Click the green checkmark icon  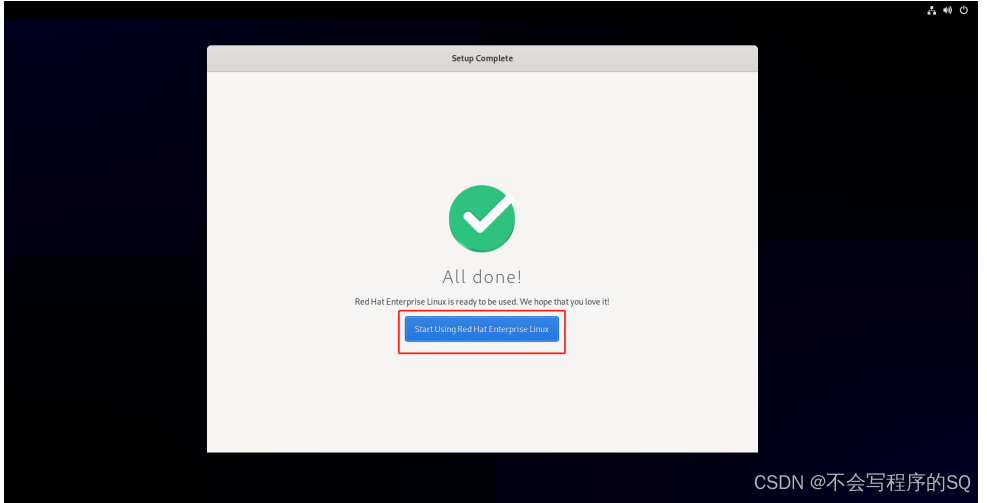[x=482, y=218]
